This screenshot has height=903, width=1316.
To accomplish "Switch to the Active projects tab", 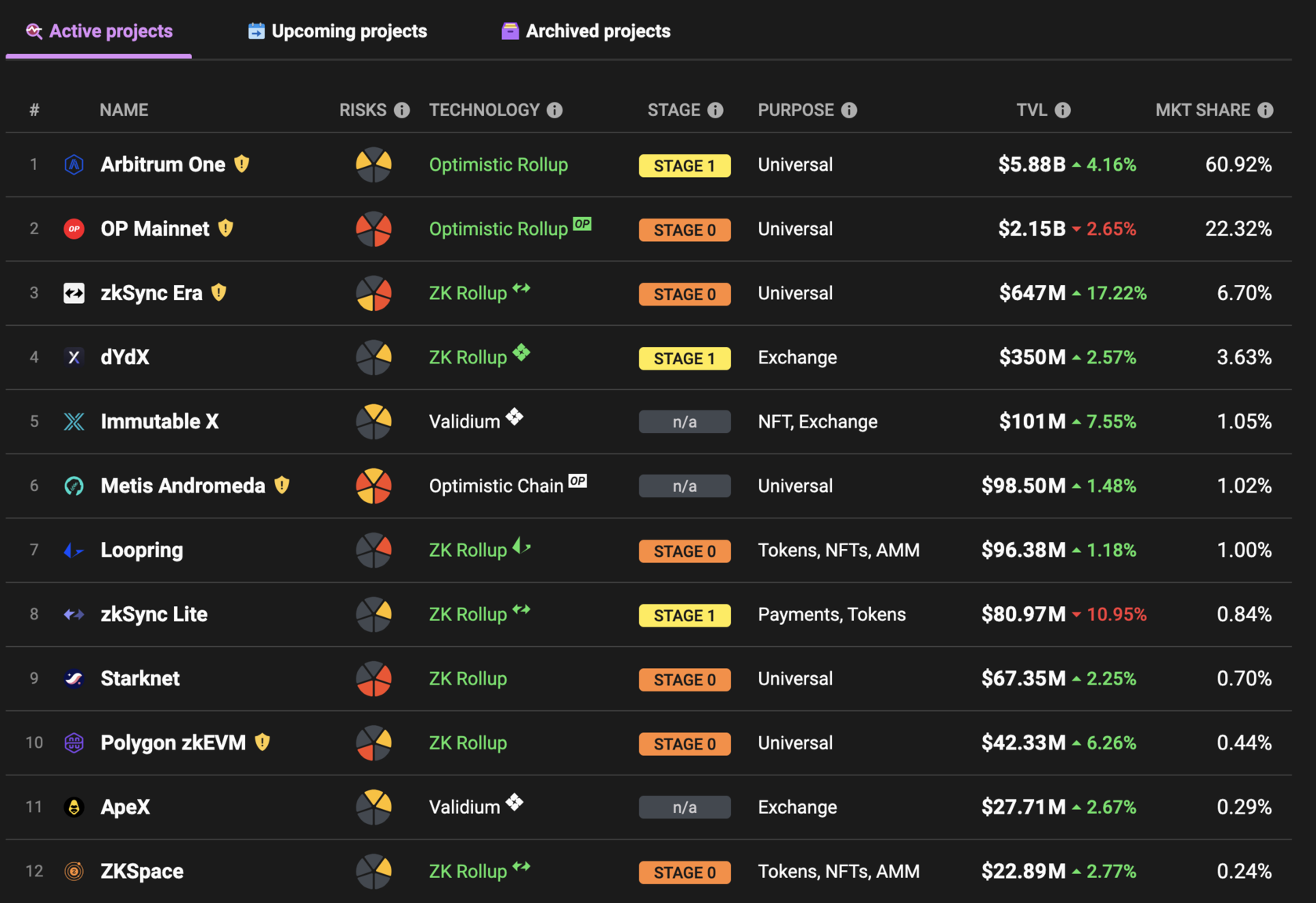I will click(x=99, y=31).
